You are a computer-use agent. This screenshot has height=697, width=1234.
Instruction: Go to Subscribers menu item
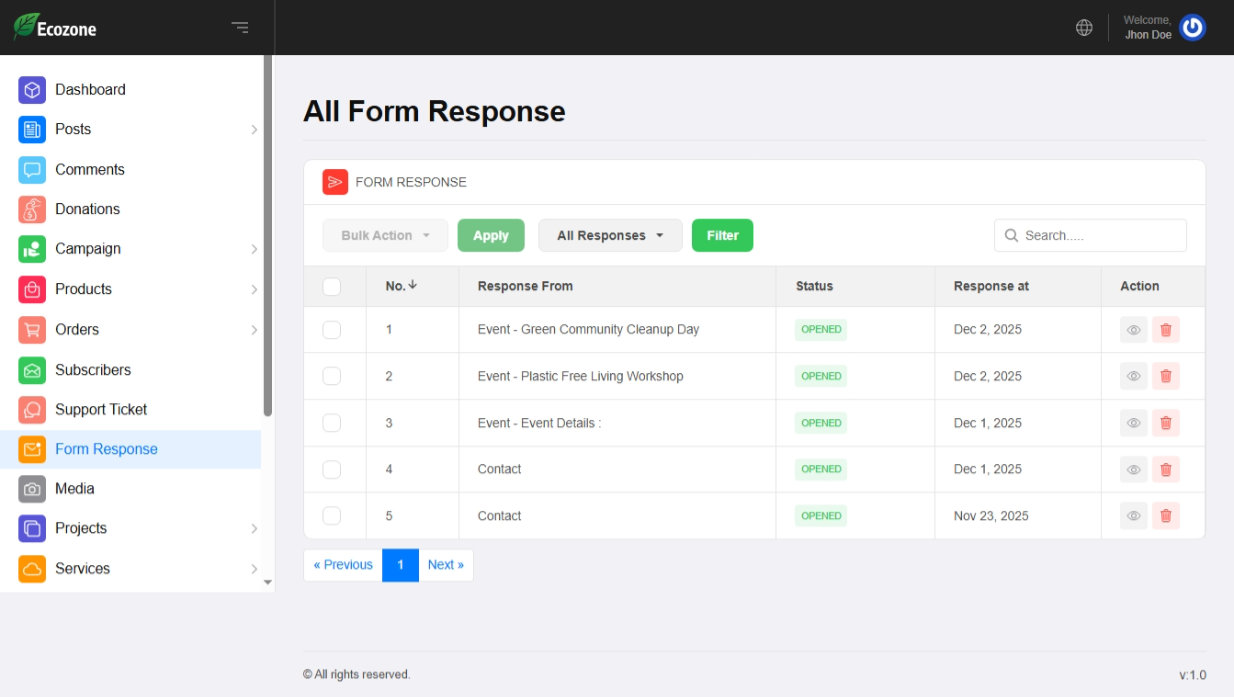tap(93, 370)
